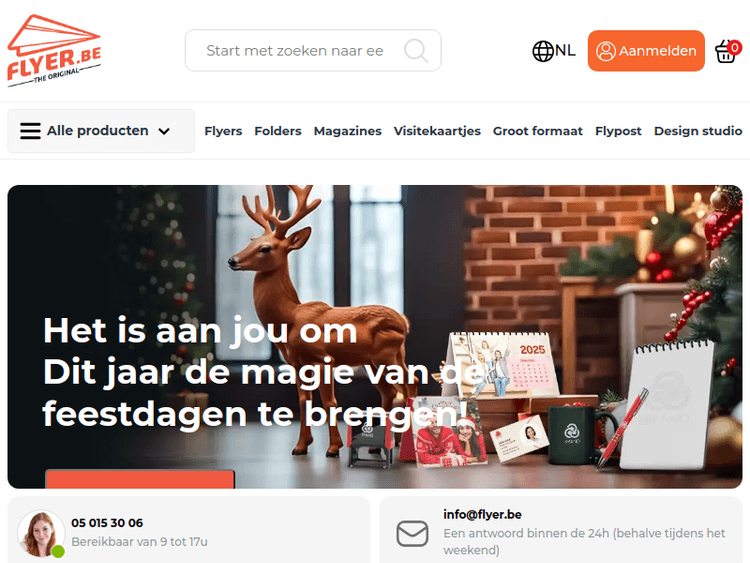750x563 pixels.
Task: Open the Flyers menu item
Action: click(223, 131)
